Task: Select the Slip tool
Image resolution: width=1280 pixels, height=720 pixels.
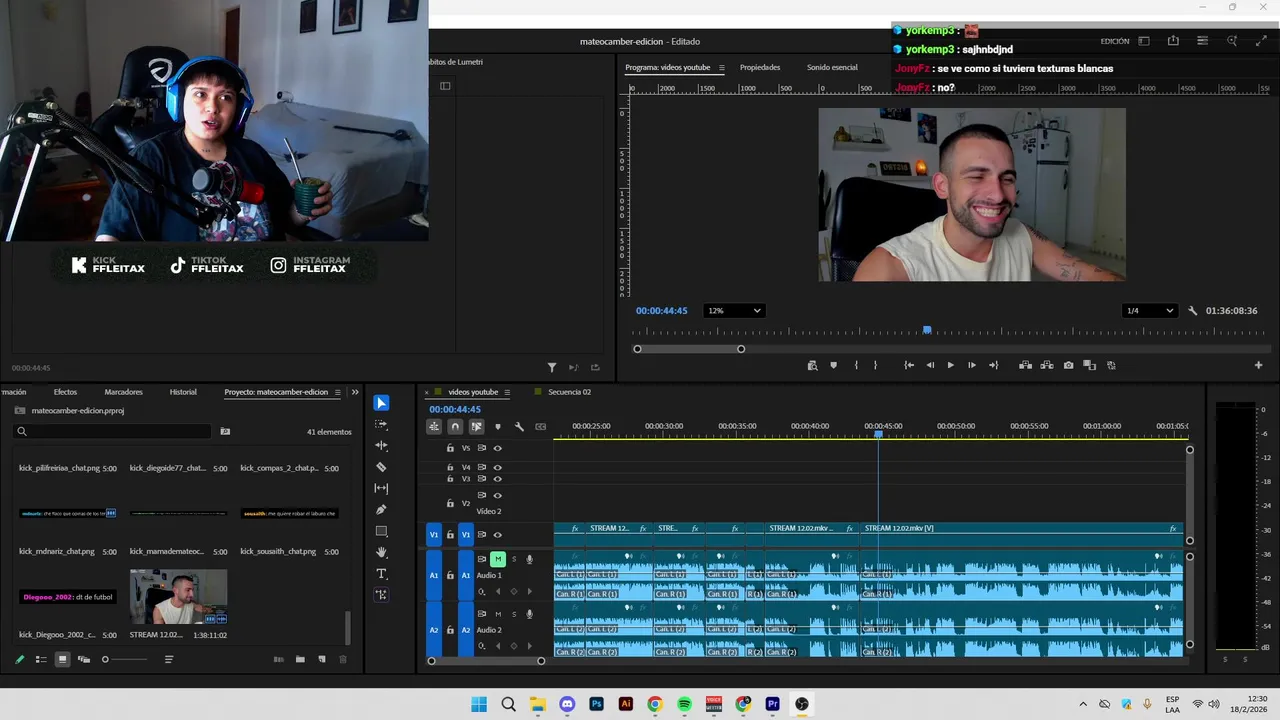Action: [x=381, y=488]
